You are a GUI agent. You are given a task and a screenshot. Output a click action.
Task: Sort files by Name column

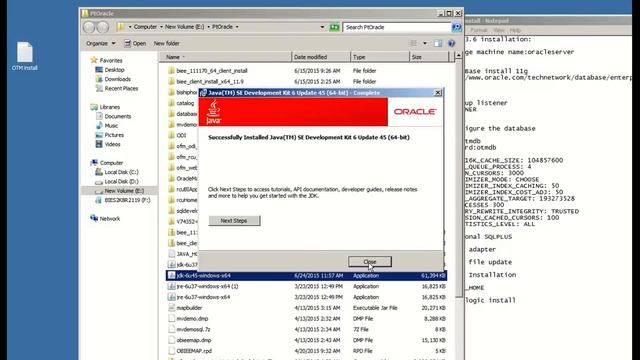click(225, 57)
